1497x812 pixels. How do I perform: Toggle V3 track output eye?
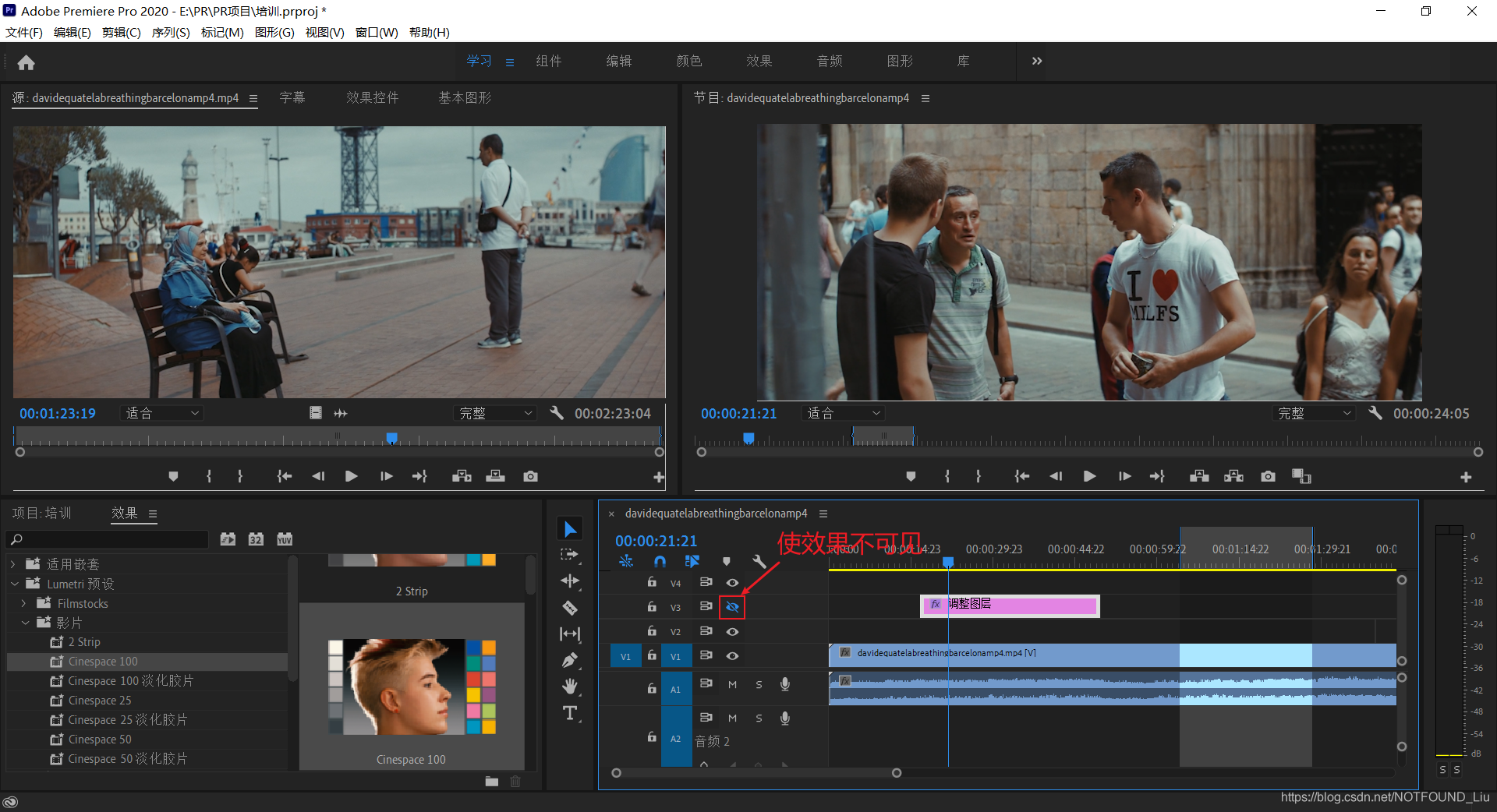point(732,606)
